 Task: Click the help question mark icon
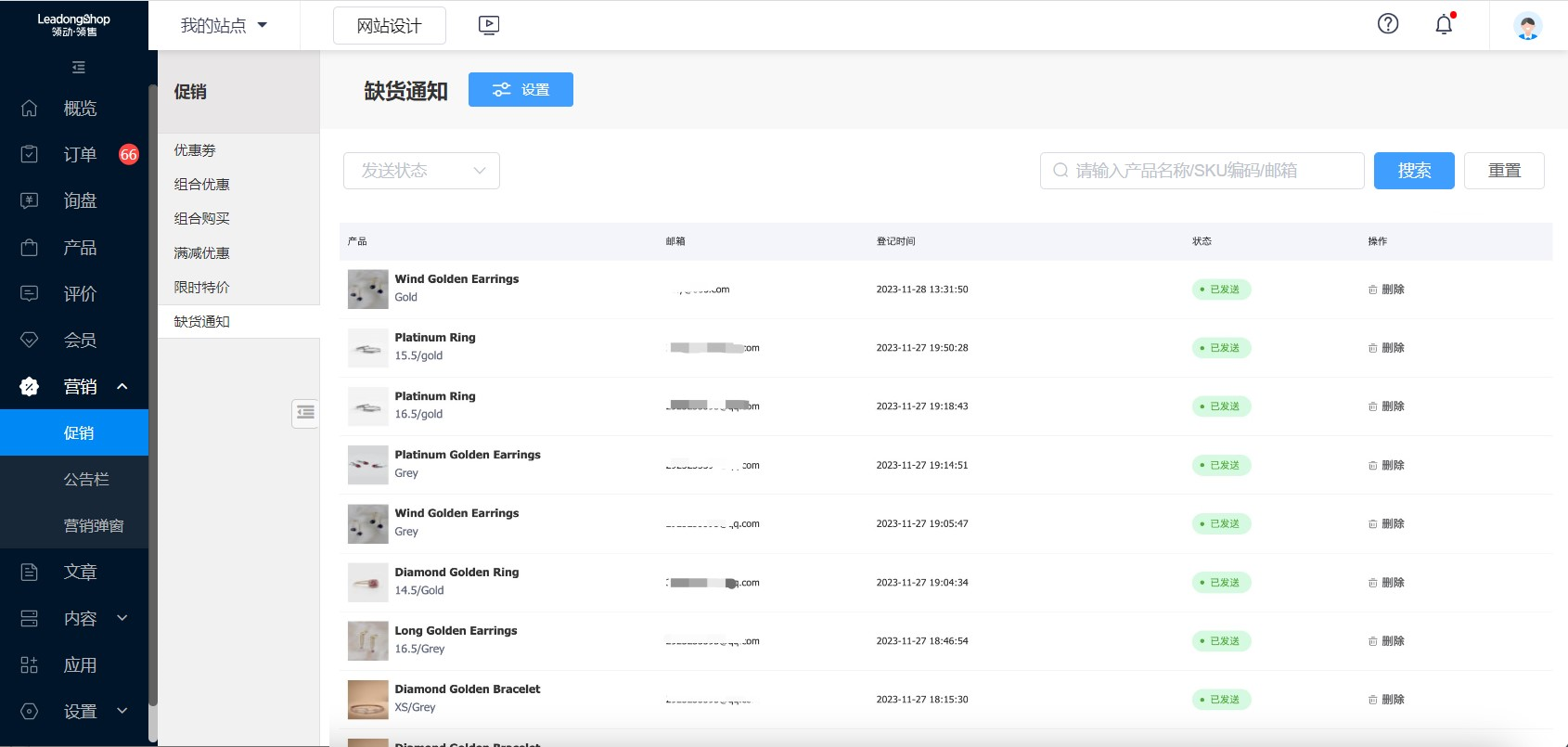click(x=1387, y=24)
